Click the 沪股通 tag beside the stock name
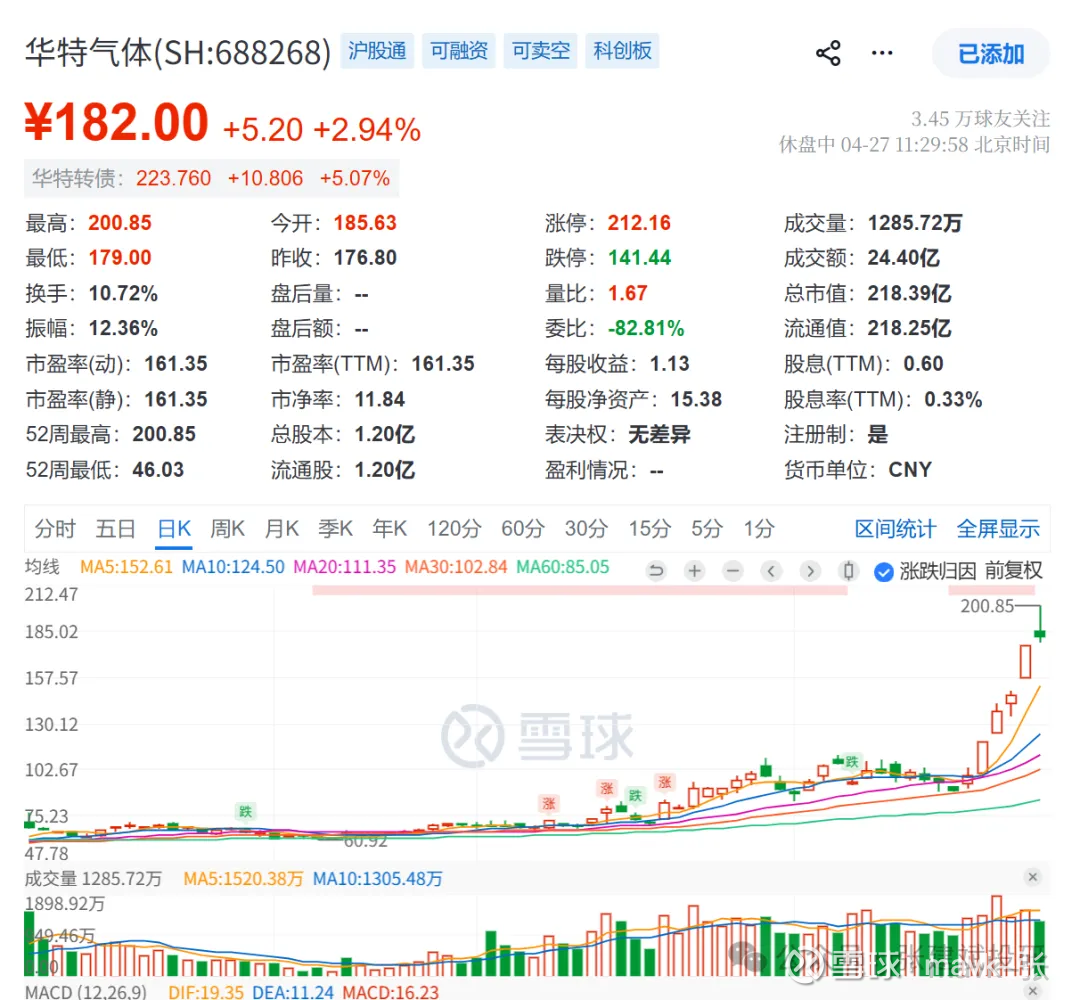Image resolution: width=1080 pixels, height=1000 pixels. pos(377,51)
